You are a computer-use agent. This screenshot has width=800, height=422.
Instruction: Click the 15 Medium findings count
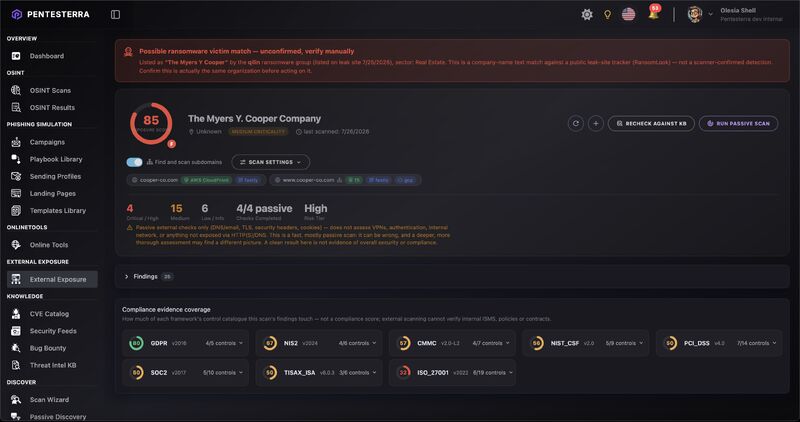pyautogui.click(x=177, y=209)
